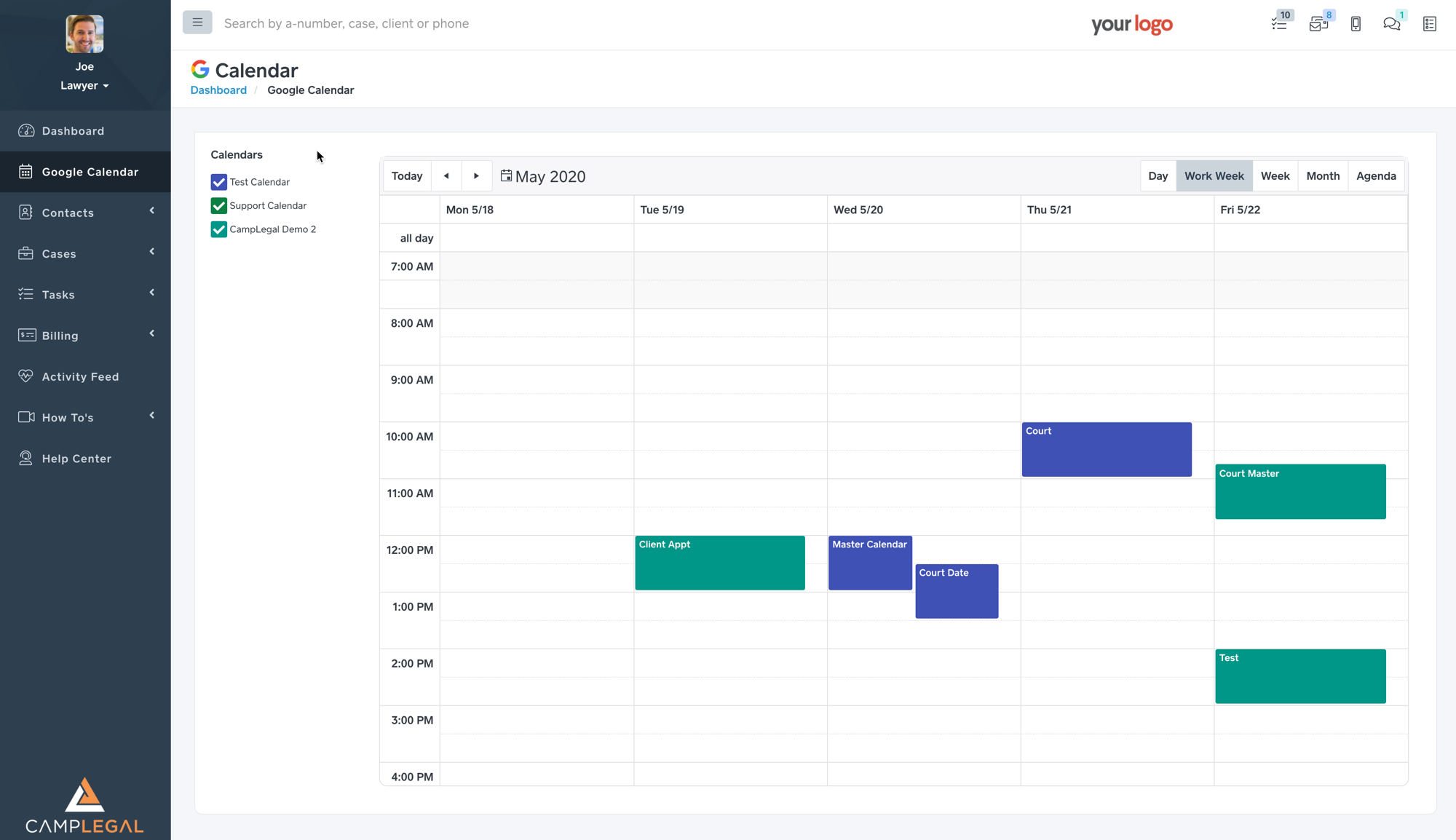Click the hamburger menu toggle button
This screenshot has width=1456, height=840.
click(197, 23)
